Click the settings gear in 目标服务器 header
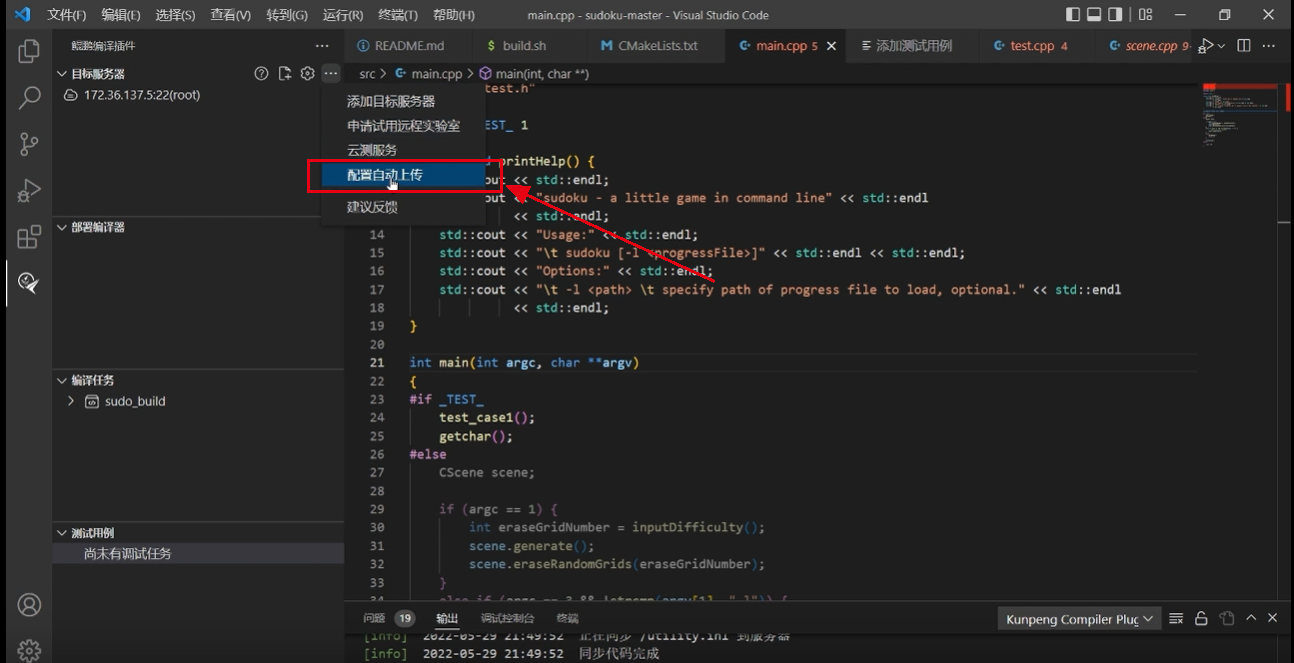The image size is (1294, 663). (308, 74)
